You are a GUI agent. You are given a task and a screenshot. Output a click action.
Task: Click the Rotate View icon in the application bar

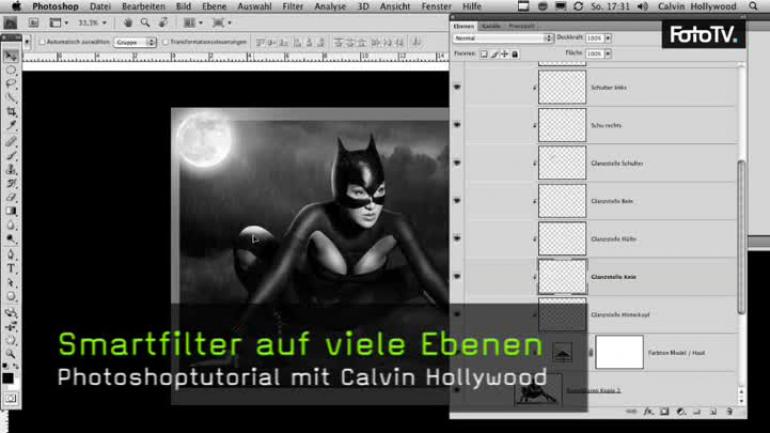(x=163, y=23)
